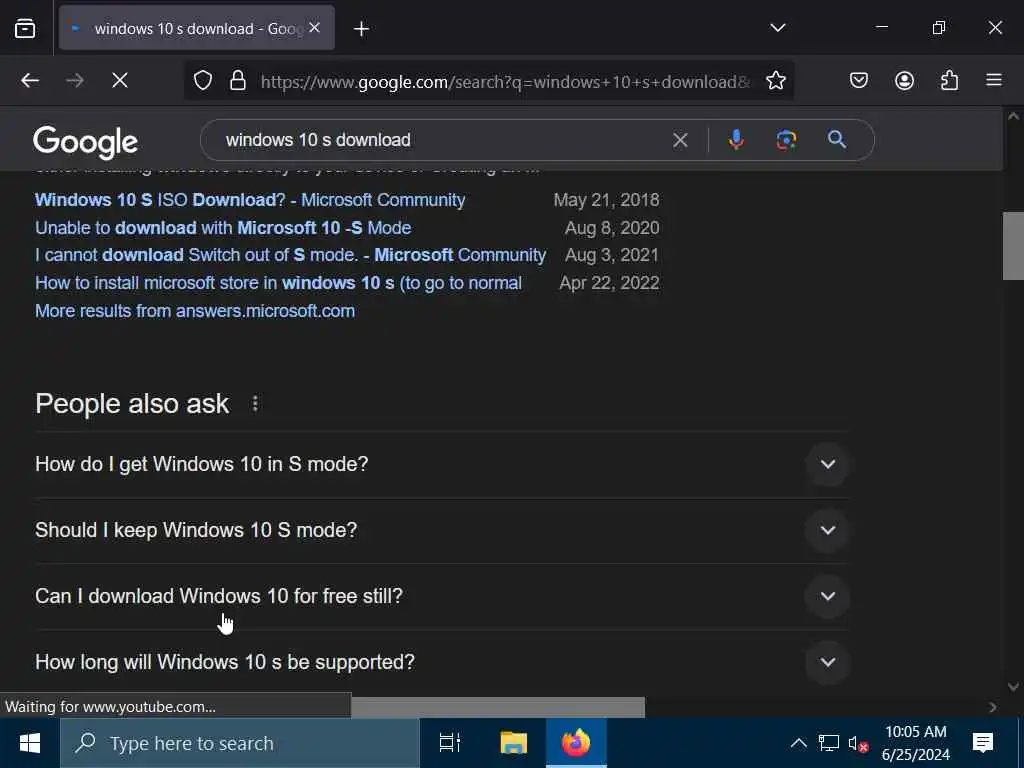1024x768 pixels.
Task: Select the People also ask heading
Action: pyautogui.click(x=132, y=404)
